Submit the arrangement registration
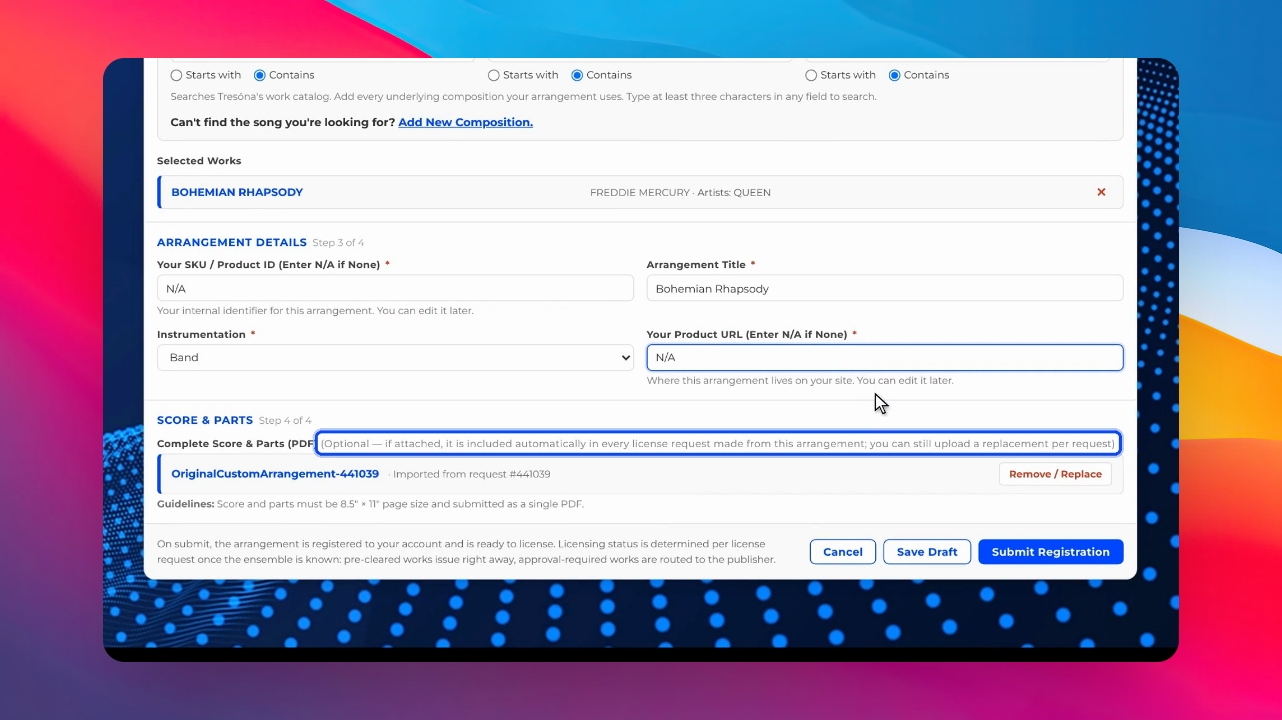 pyautogui.click(x=1050, y=552)
